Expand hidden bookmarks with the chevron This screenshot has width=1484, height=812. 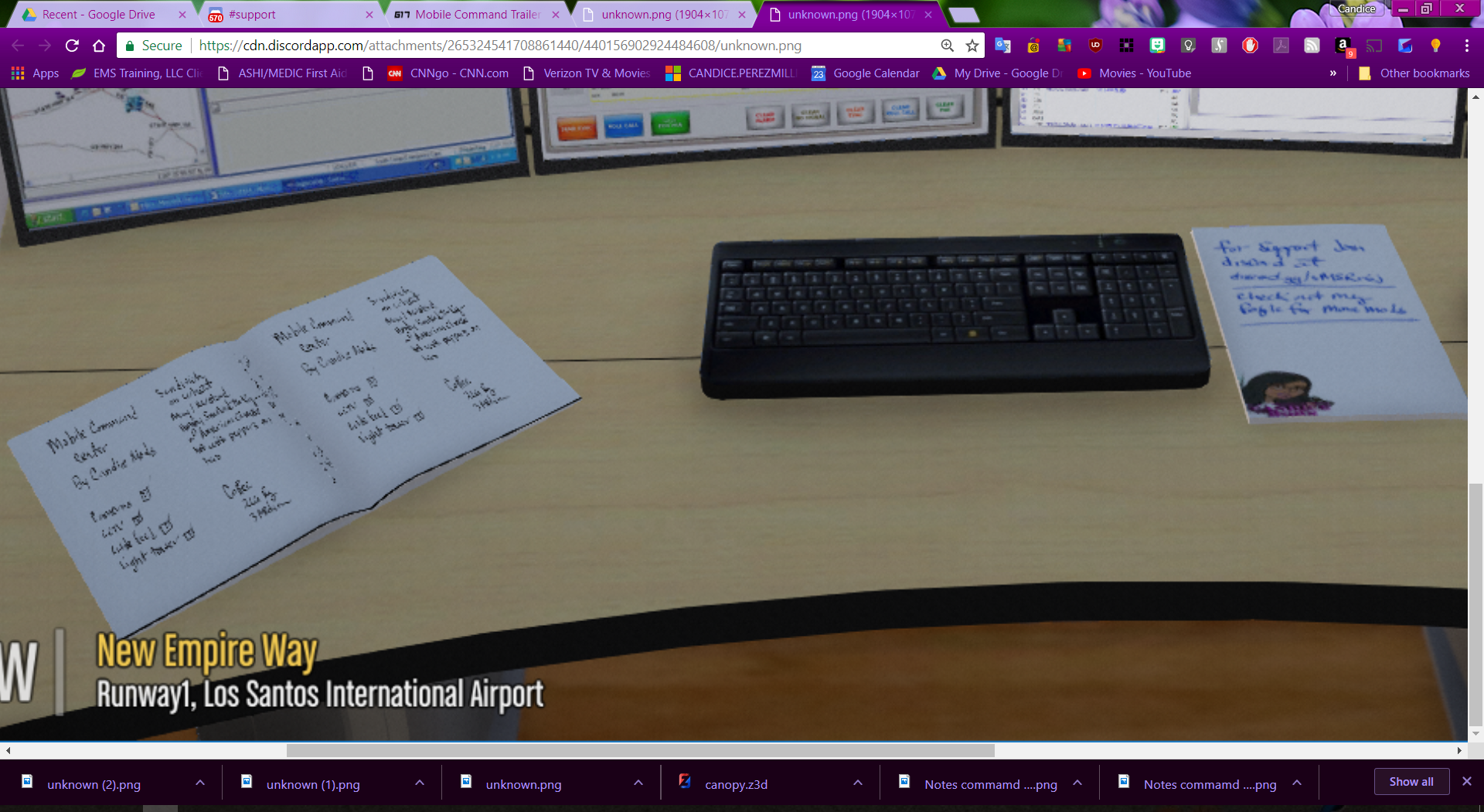pos(1333,73)
